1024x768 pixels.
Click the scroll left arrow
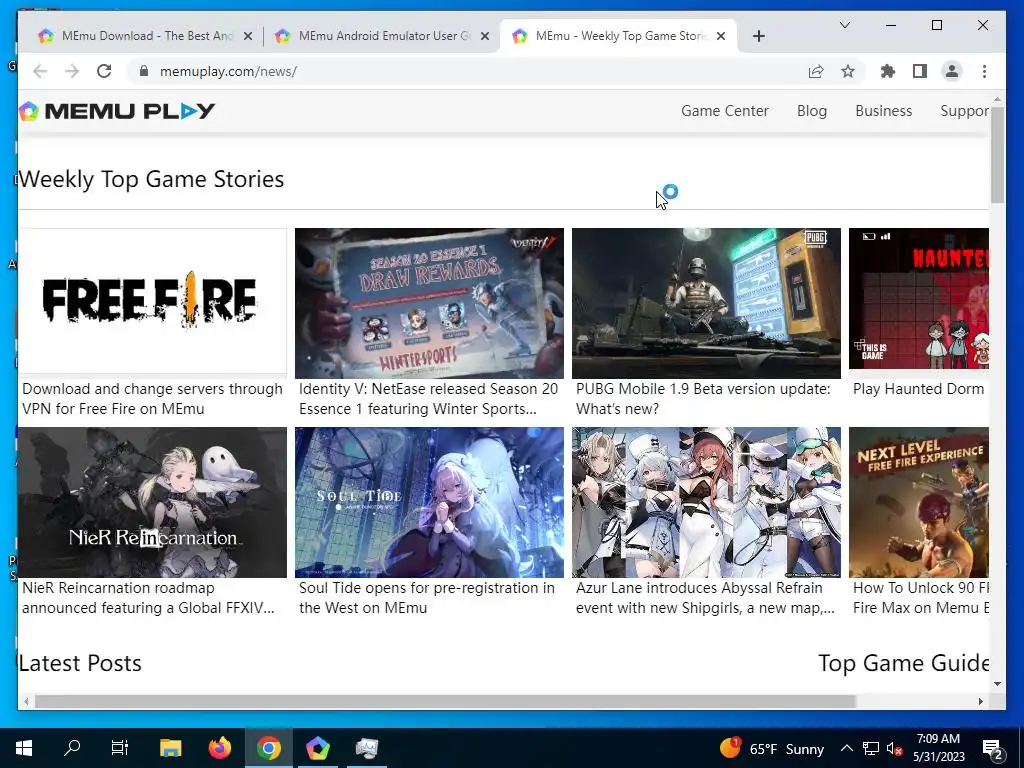pyautogui.click(x=26, y=701)
